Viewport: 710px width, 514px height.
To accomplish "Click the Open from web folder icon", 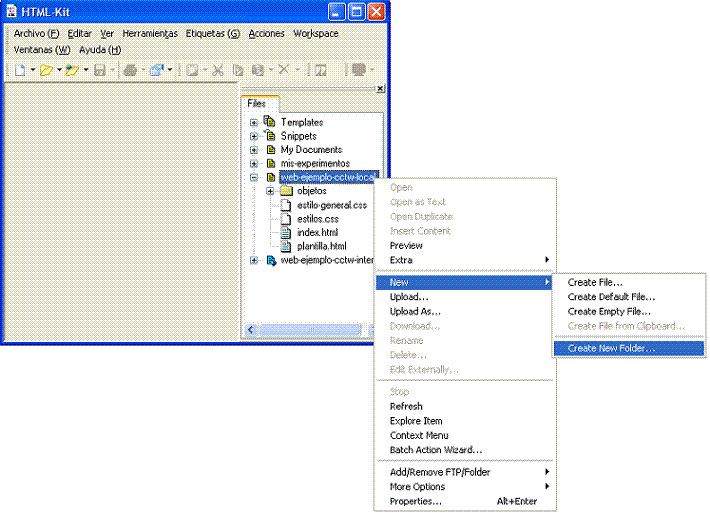I will (72, 70).
